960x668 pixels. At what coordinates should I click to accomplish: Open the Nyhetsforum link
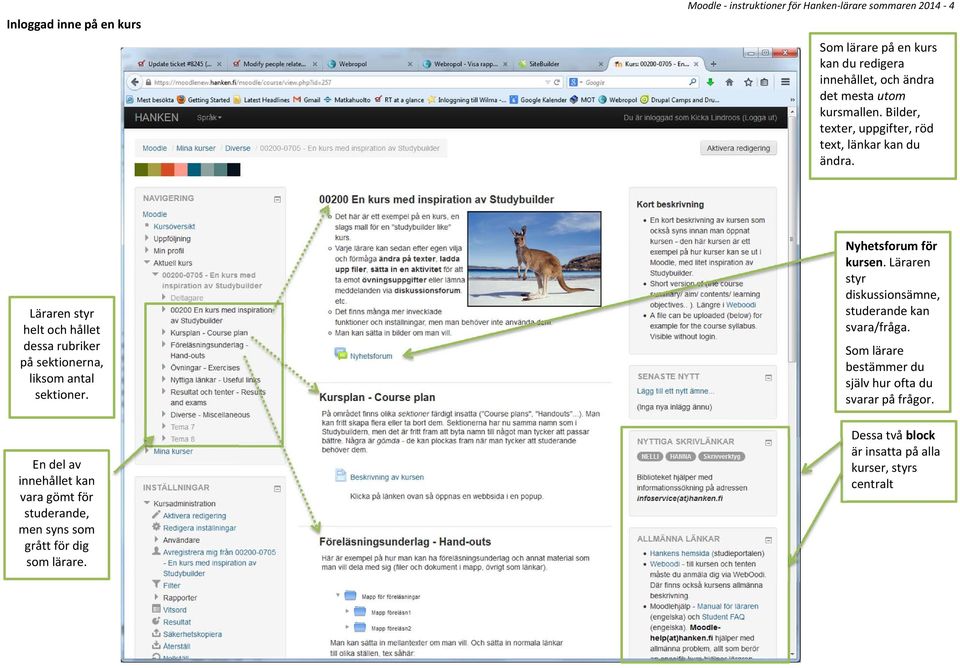pos(371,356)
